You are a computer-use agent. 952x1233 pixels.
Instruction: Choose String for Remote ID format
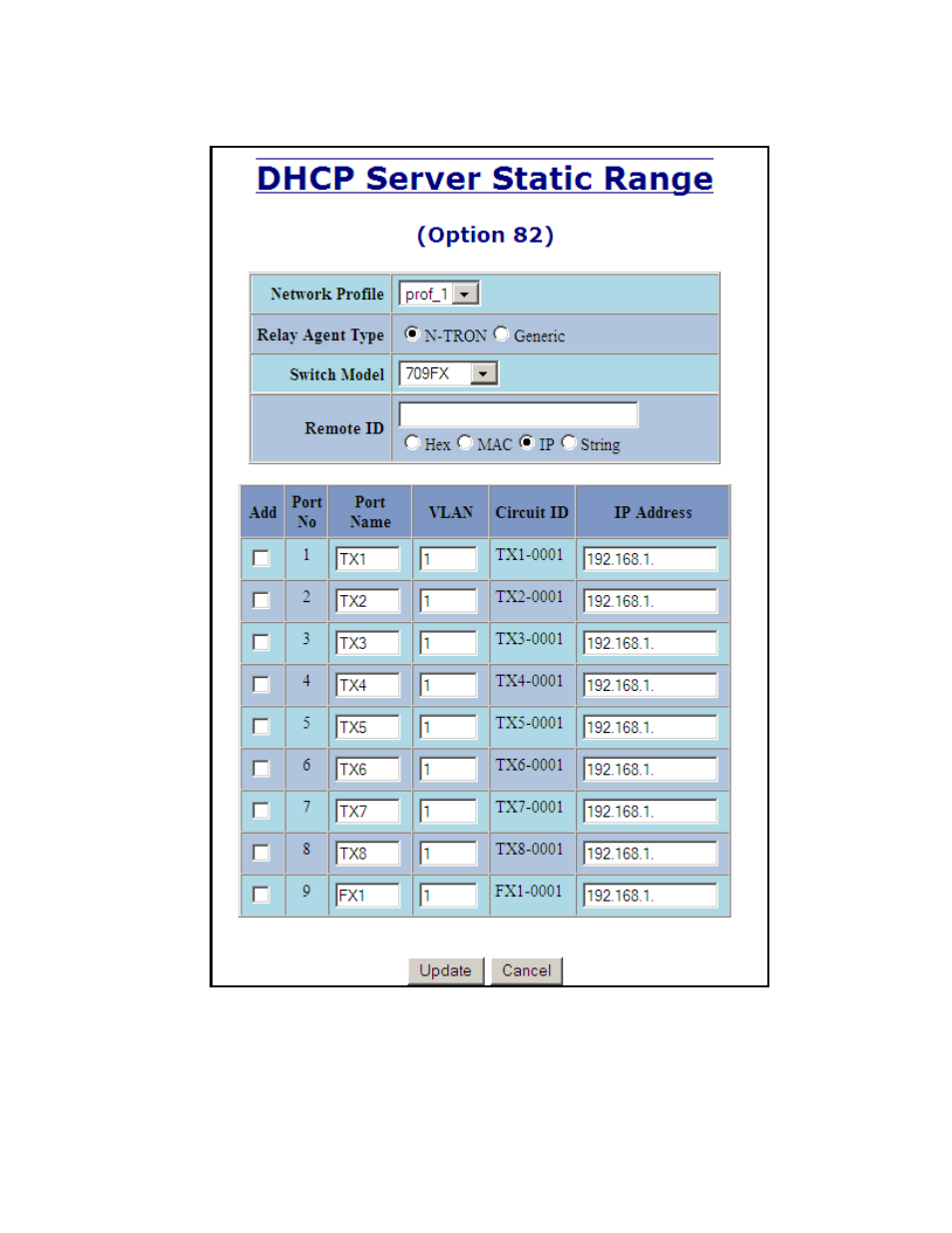tap(569, 442)
